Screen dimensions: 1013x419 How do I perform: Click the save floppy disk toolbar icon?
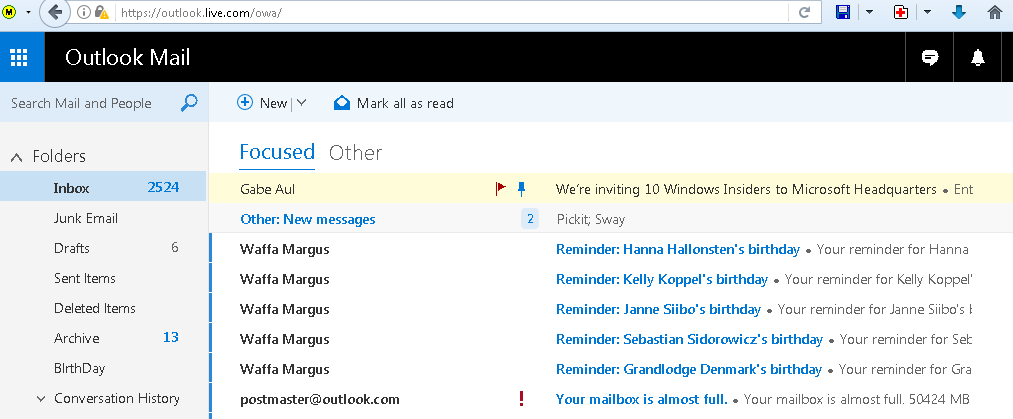[843, 13]
